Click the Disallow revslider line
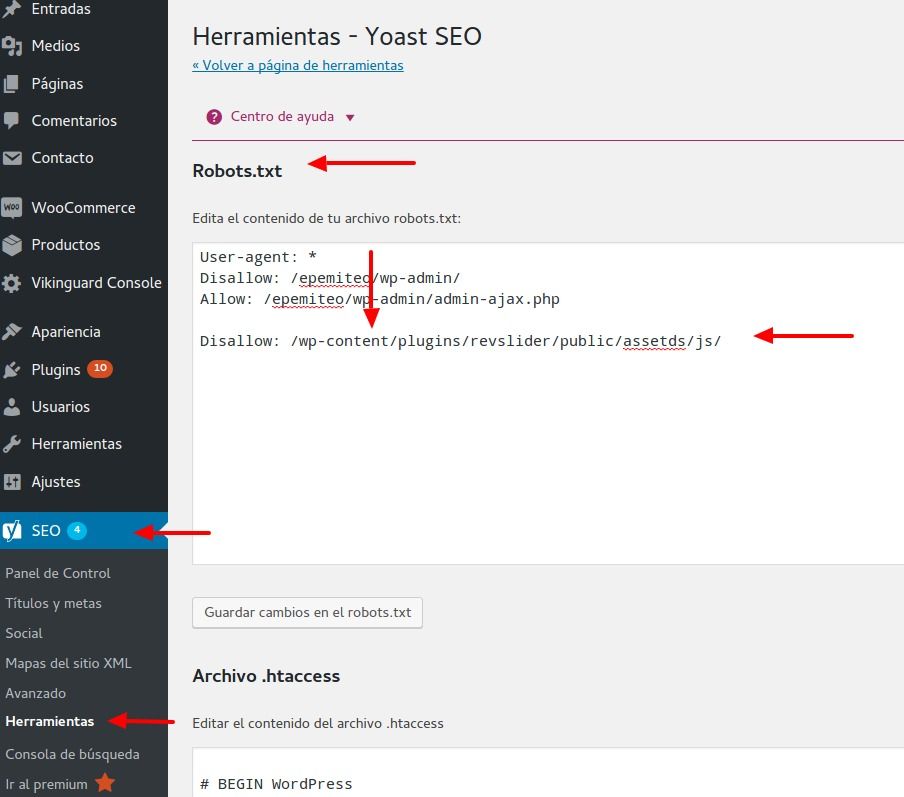This screenshot has height=797, width=904. [x=460, y=341]
